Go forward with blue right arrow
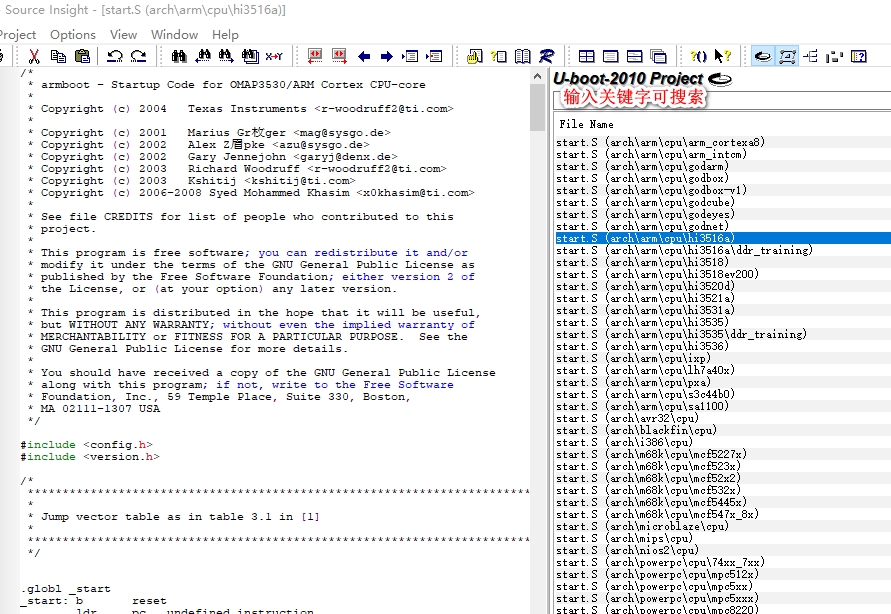This screenshot has width=891, height=614. click(387, 57)
